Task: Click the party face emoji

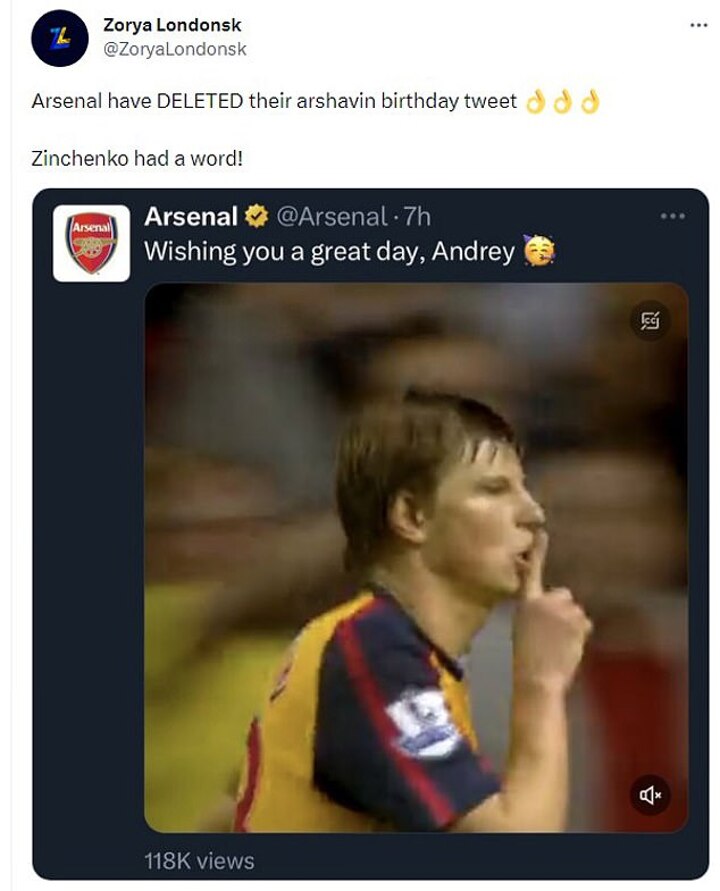Action: click(x=538, y=251)
